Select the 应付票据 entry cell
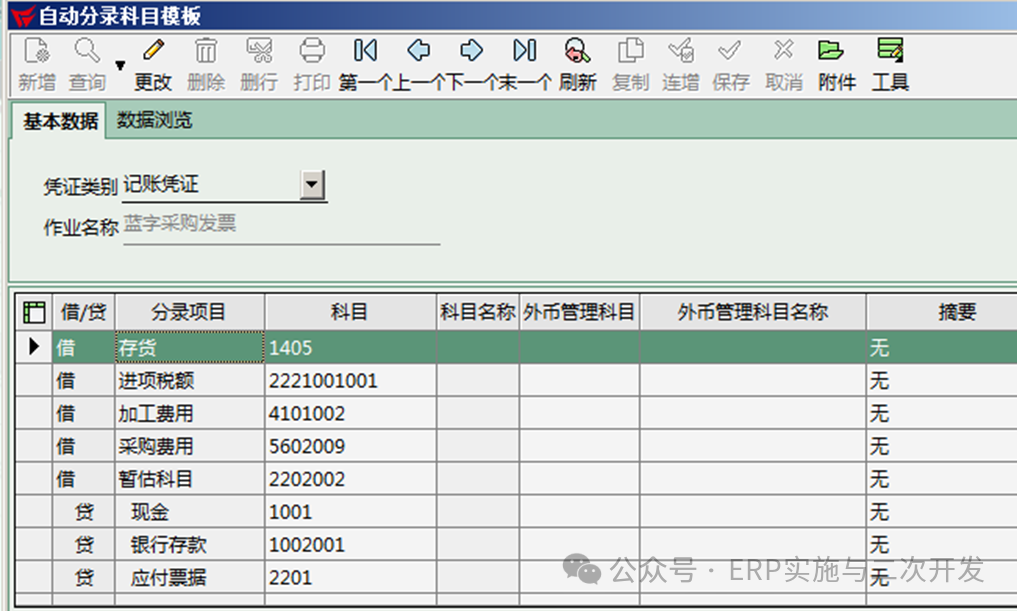 (189, 577)
